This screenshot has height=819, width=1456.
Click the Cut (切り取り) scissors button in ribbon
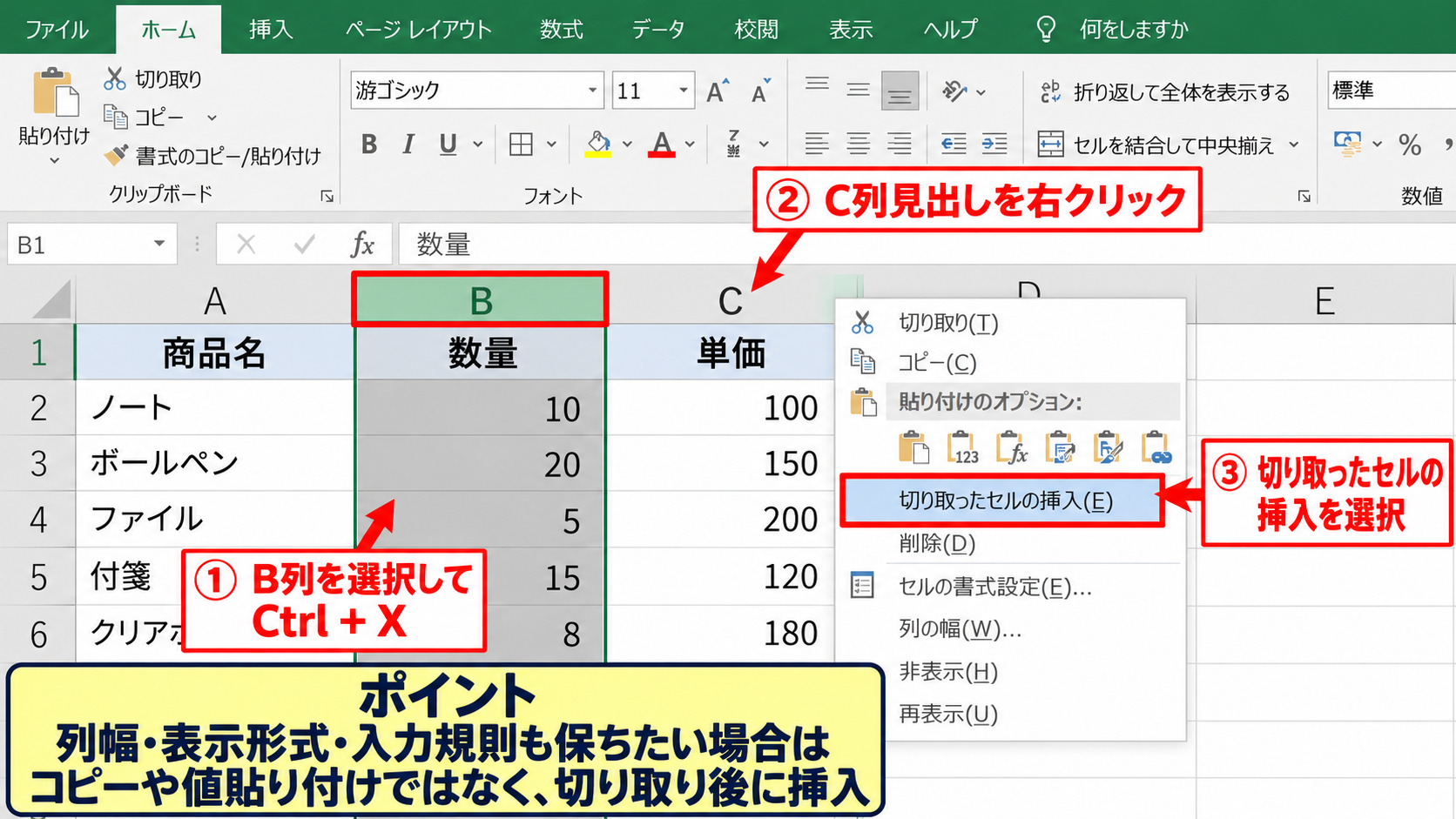click(153, 79)
